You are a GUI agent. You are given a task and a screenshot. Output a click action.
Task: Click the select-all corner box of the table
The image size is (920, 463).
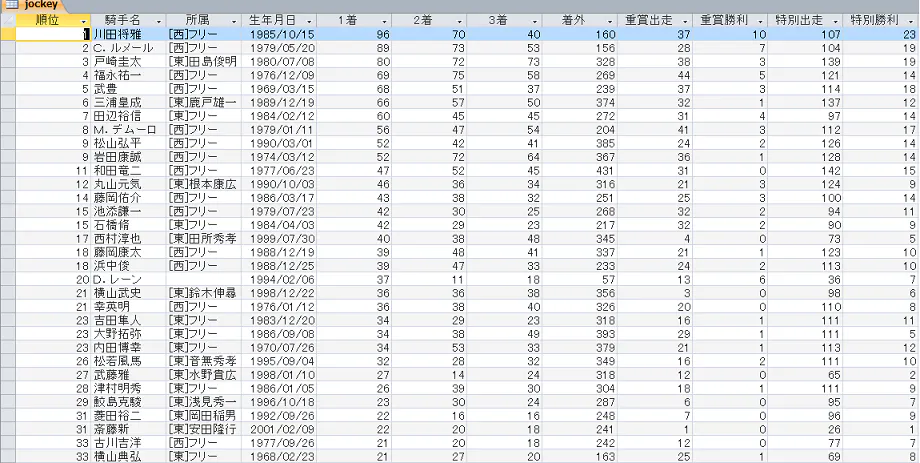8,21
